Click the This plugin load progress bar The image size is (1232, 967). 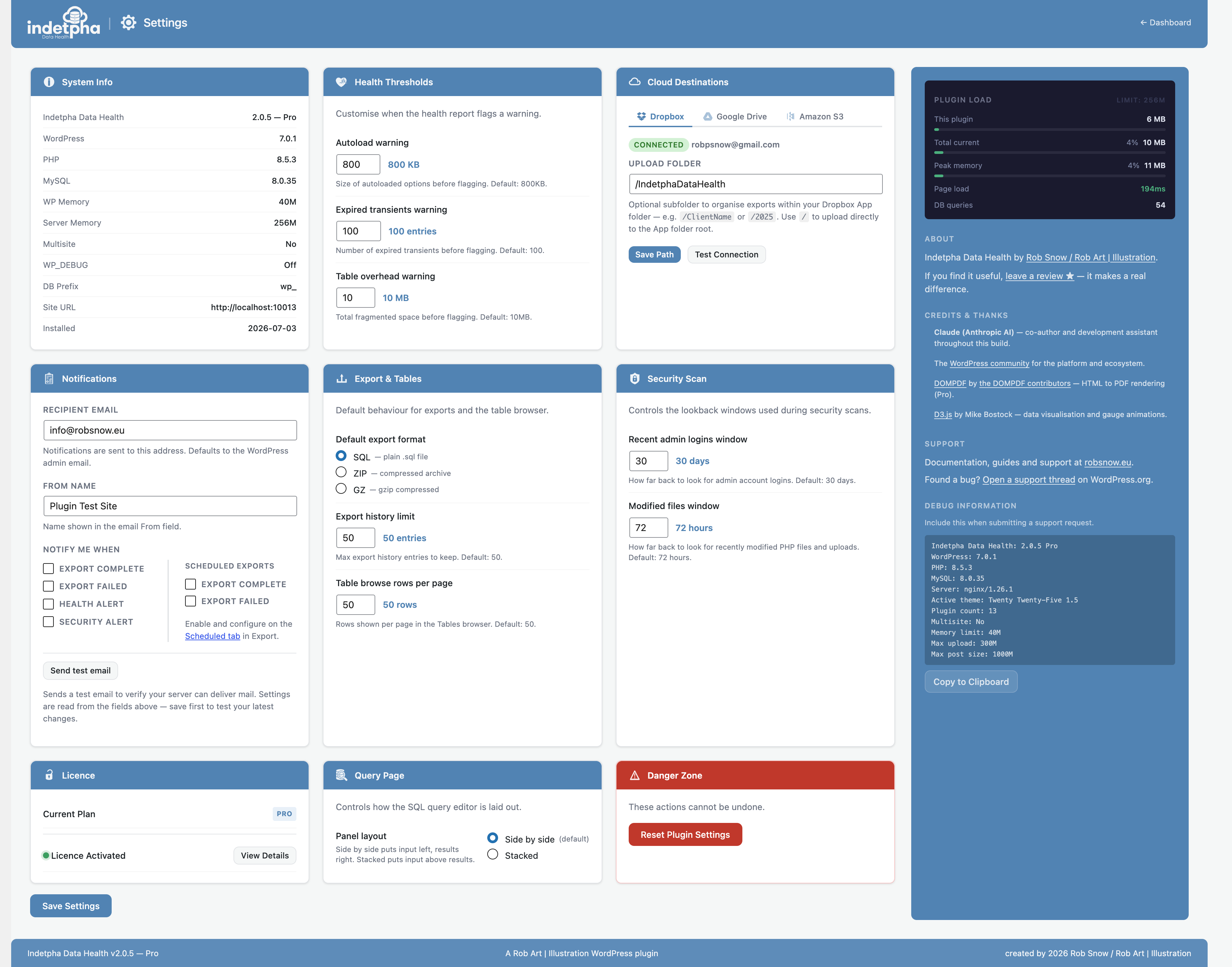[x=1050, y=130]
